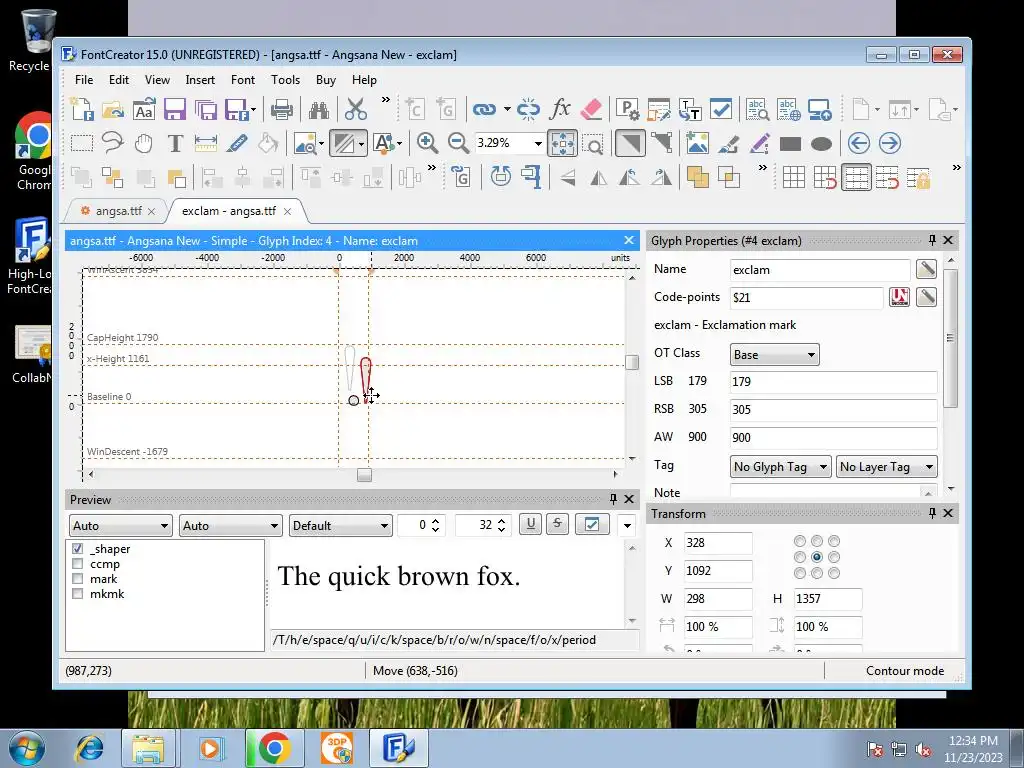The width and height of the screenshot is (1024, 768).
Task: Click the Flip horizontal triangle icon
Action: [598, 177]
